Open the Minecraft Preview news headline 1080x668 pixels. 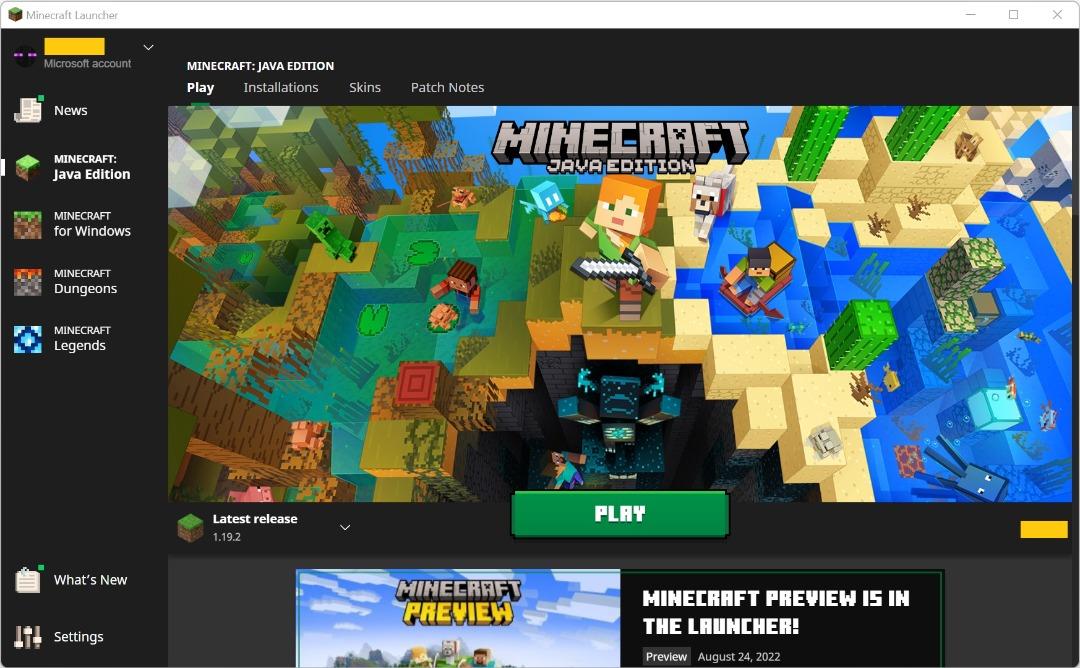pyautogui.click(x=776, y=612)
